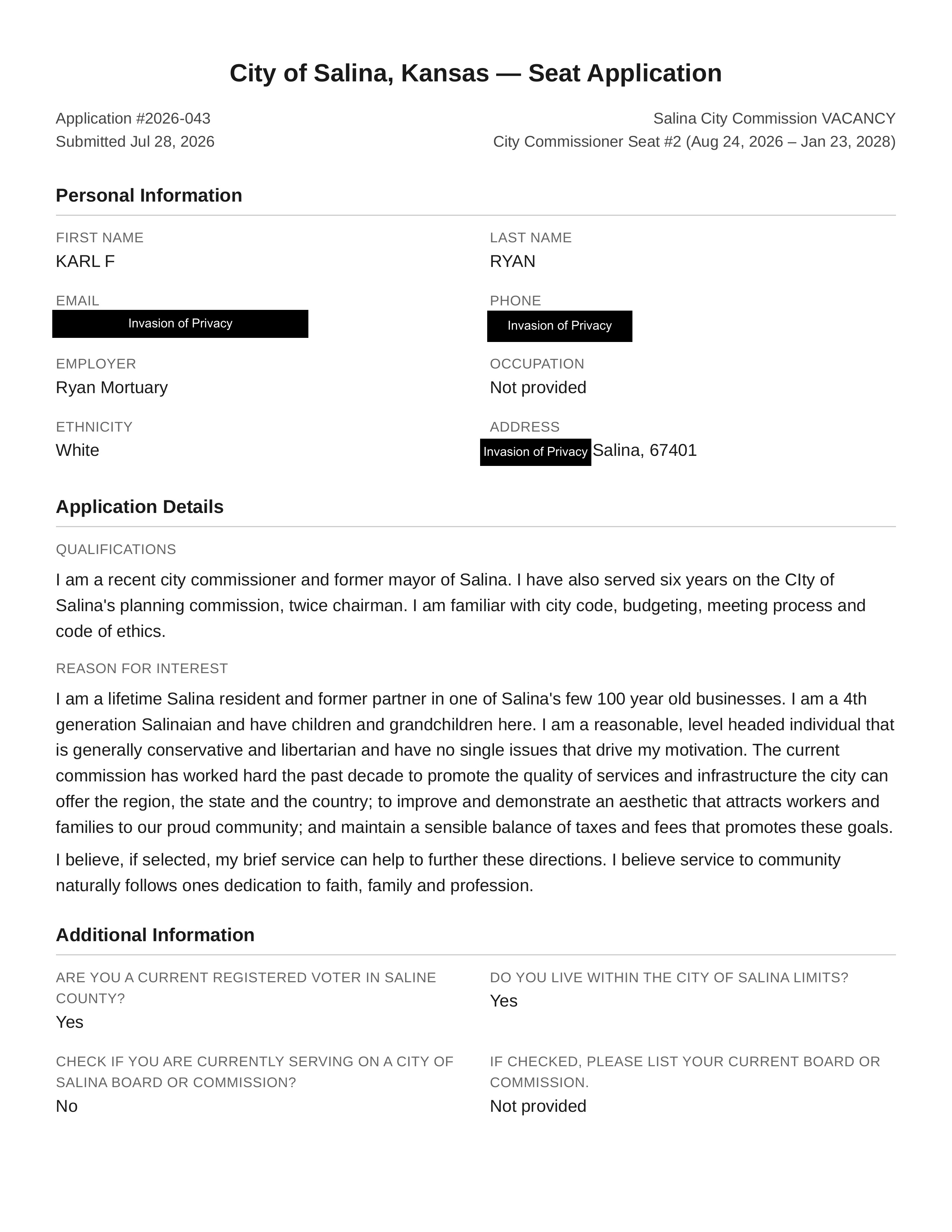Click the Application Details section heading
This screenshot has width=952, height=1232.
[140, 507]
